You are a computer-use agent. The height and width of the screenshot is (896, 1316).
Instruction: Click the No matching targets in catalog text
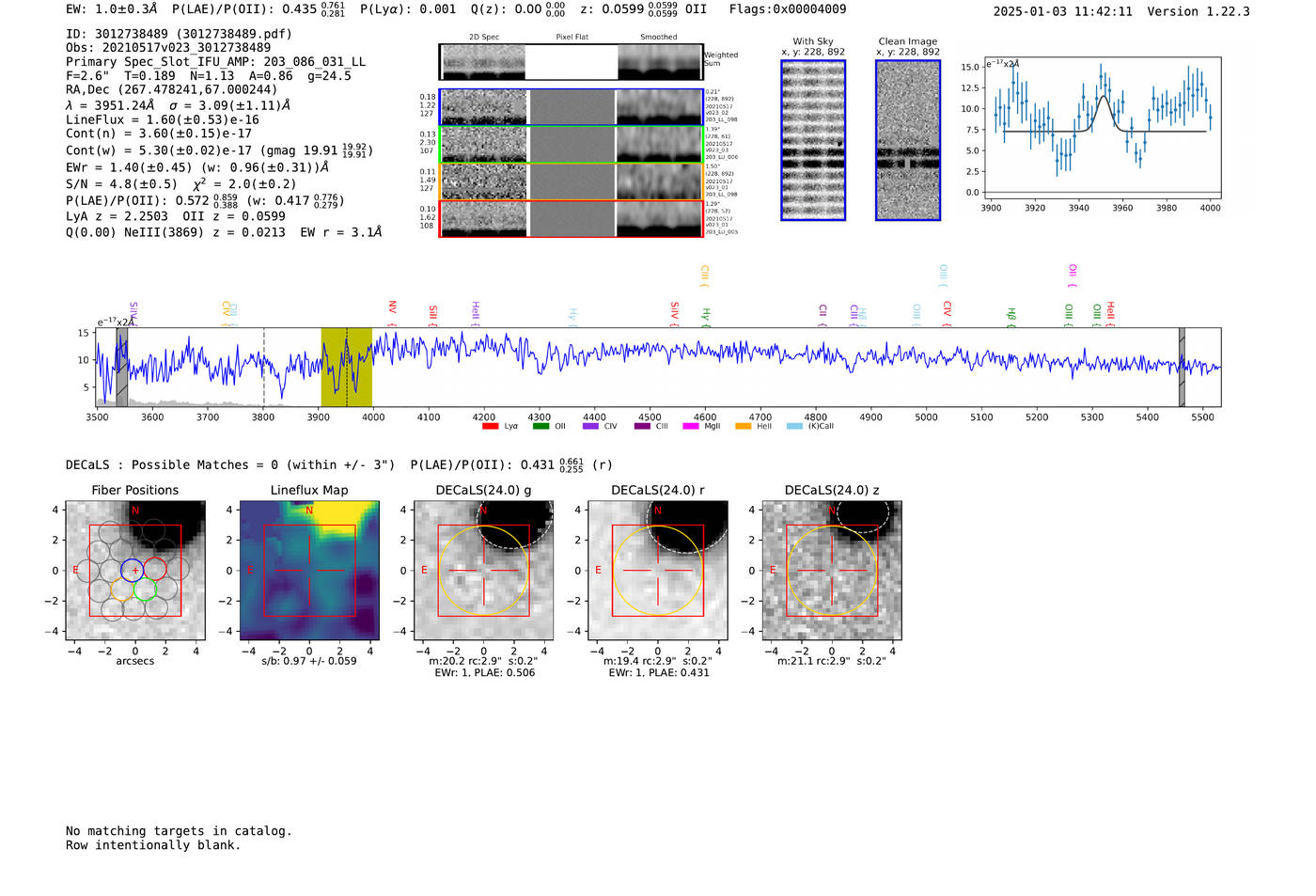179,831
